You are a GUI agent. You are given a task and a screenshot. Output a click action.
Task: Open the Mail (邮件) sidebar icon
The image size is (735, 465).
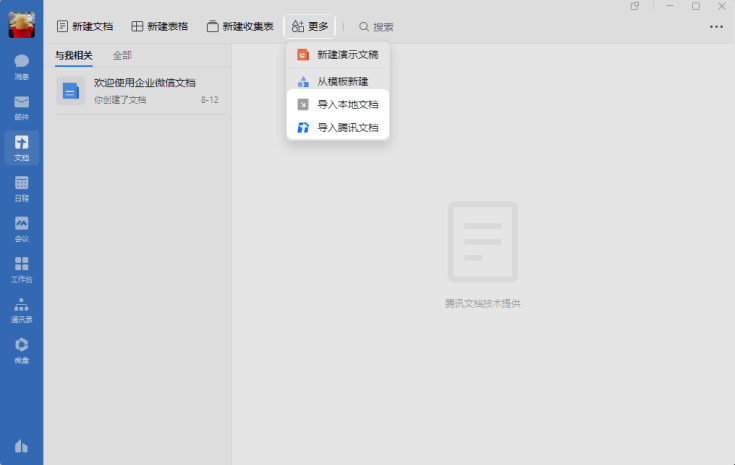22,108
